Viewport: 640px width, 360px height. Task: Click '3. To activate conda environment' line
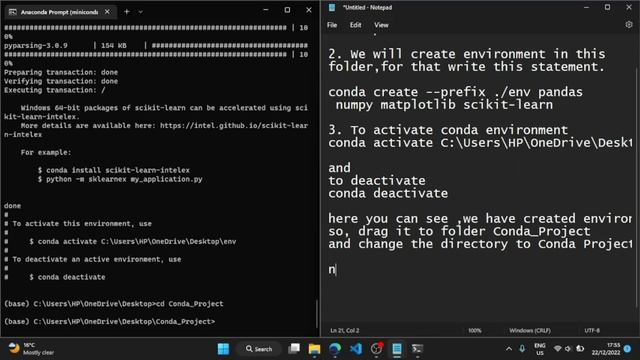(448, 130)
